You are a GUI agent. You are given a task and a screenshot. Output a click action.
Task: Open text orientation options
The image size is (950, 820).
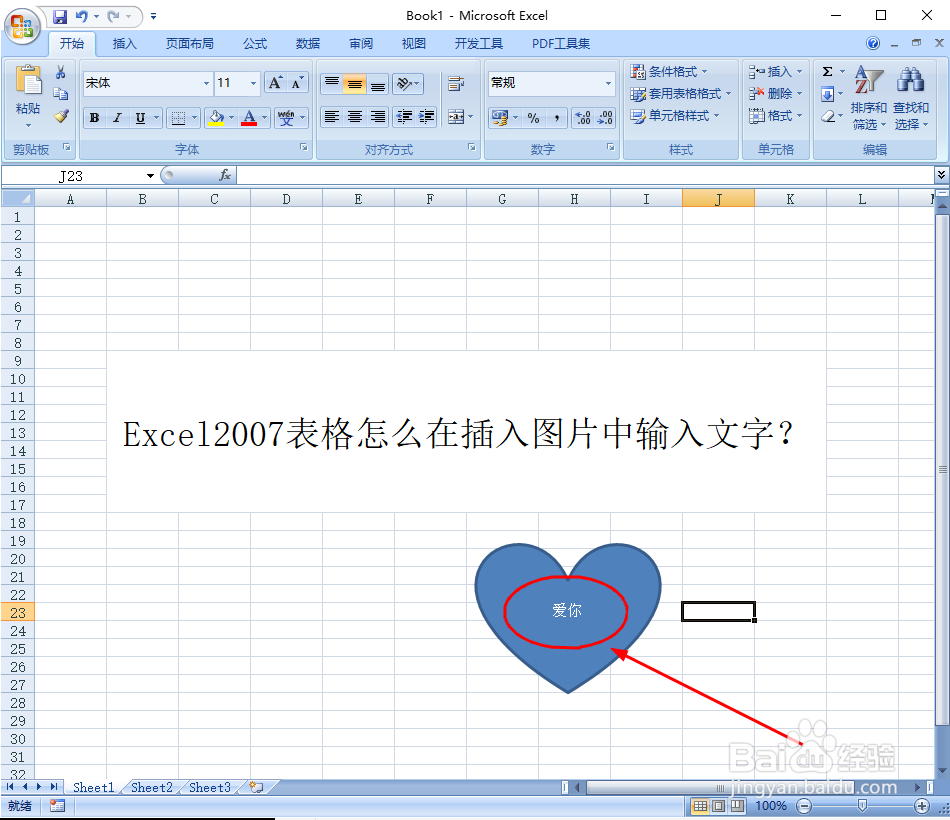click(x=407, y=83)
